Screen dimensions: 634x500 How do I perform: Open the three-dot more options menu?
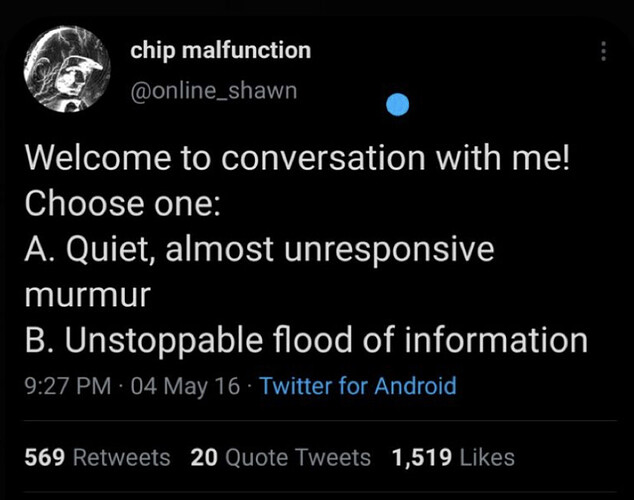602,51
